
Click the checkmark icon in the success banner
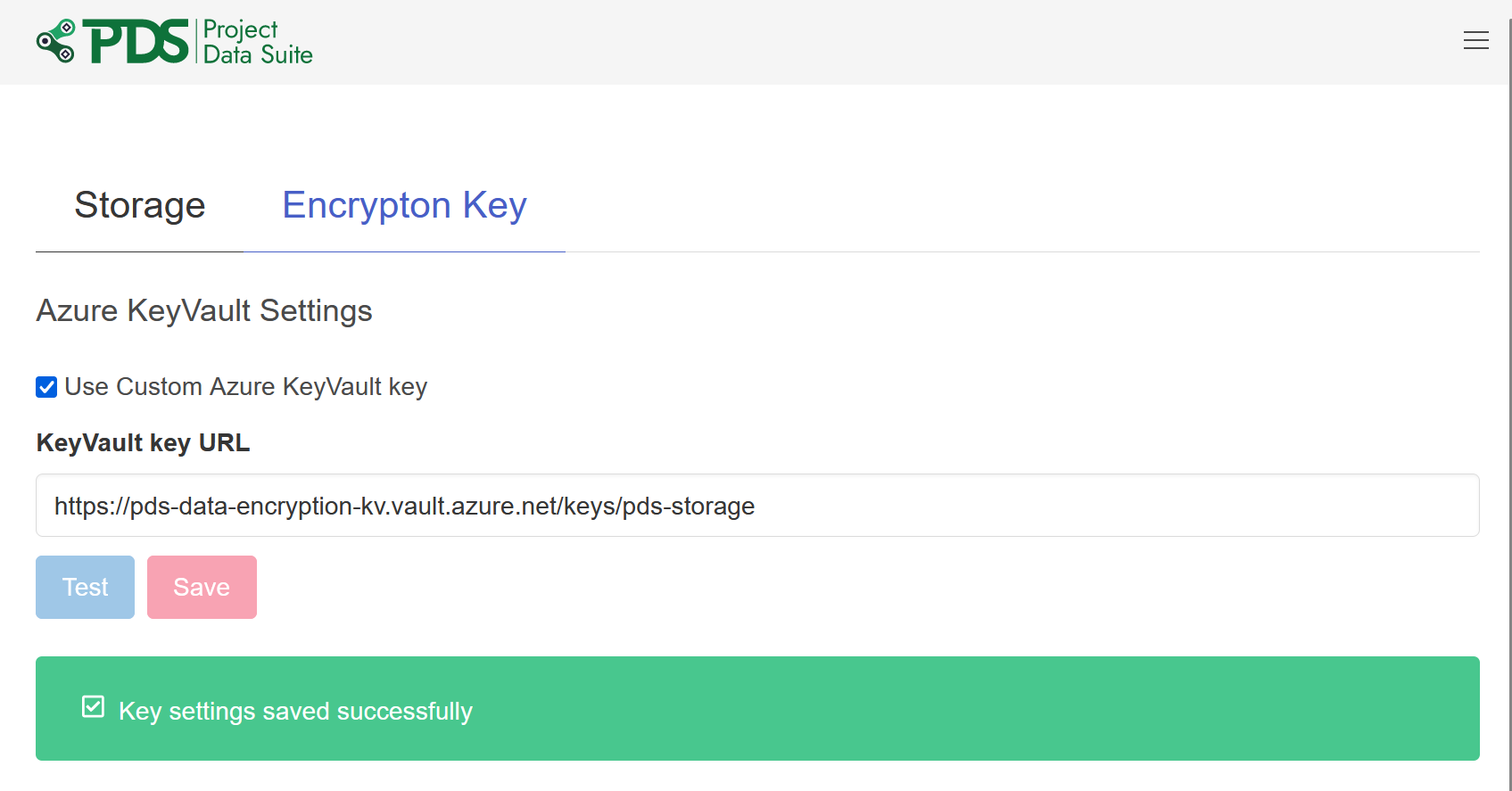pyautogui.click(x=93, y=707)
